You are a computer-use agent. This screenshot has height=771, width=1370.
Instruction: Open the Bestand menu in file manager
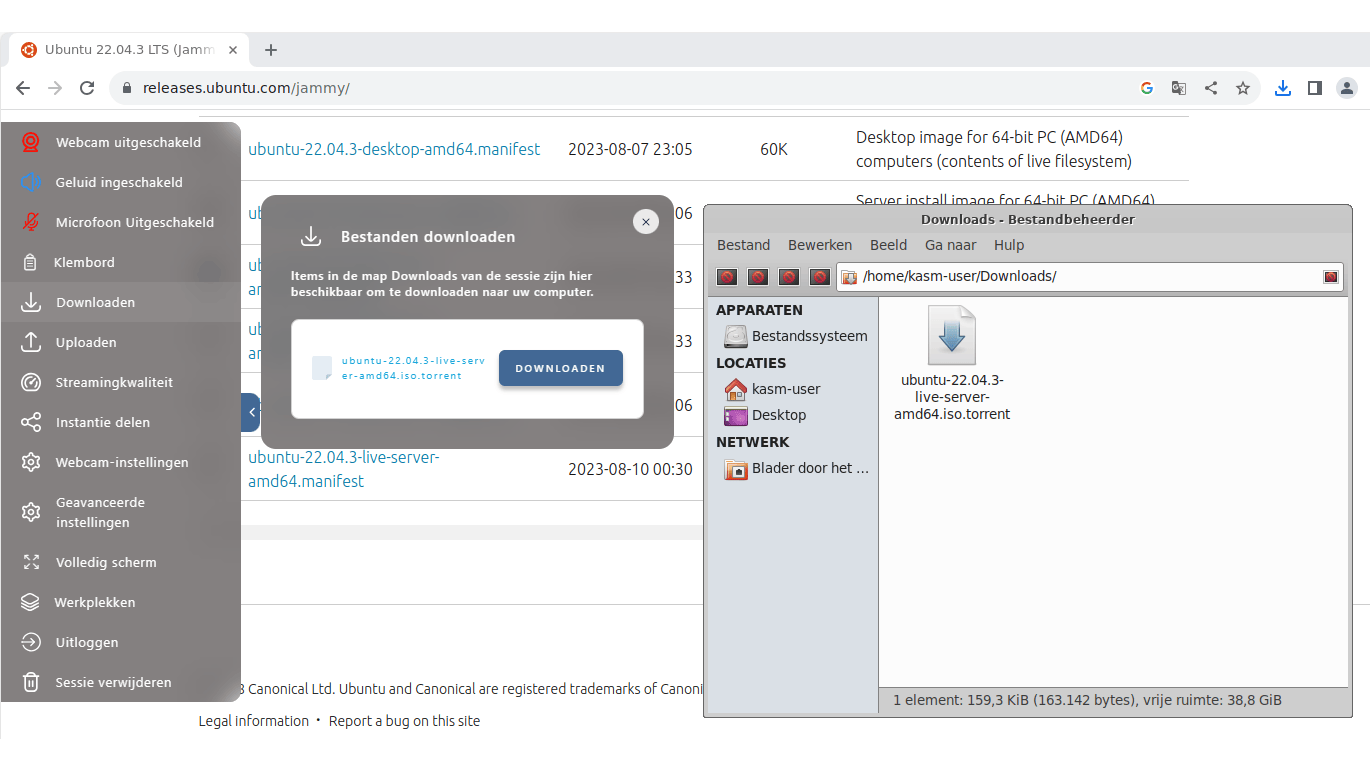coord(744,245)
